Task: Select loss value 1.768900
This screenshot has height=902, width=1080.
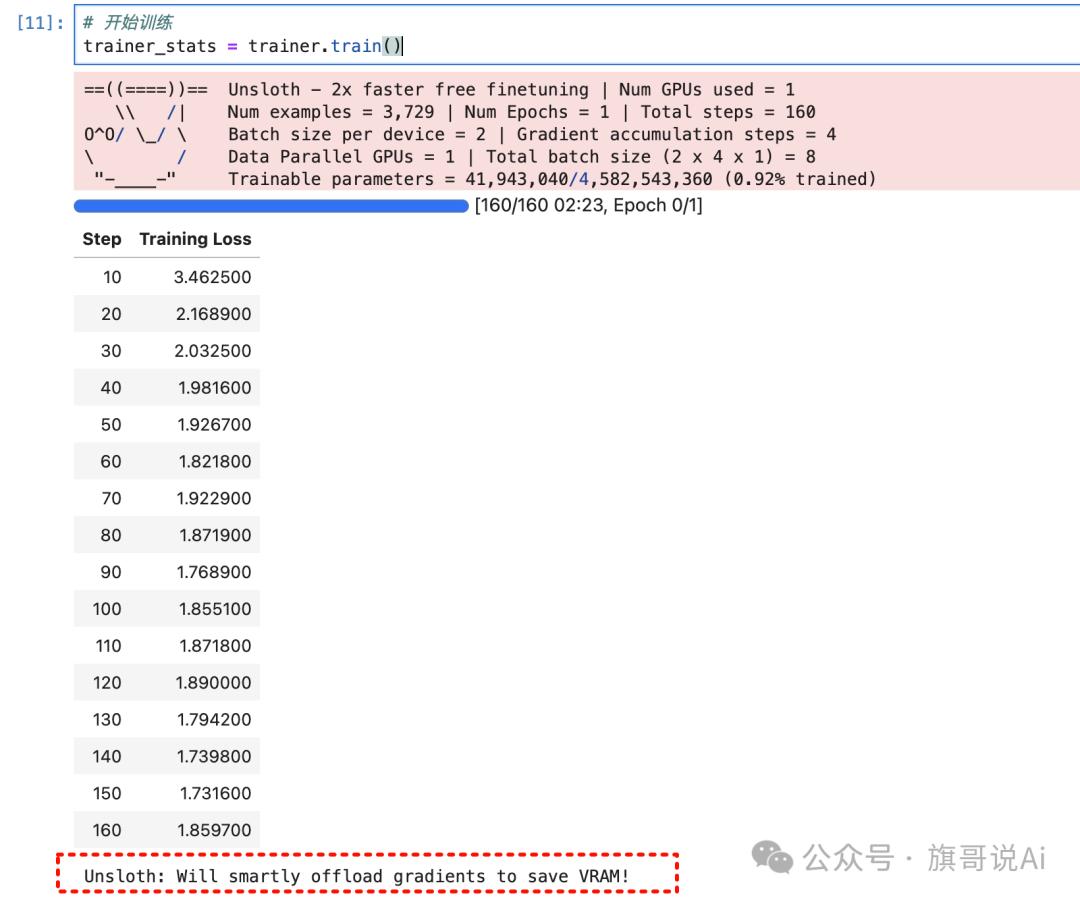Action: pos(214,571)
